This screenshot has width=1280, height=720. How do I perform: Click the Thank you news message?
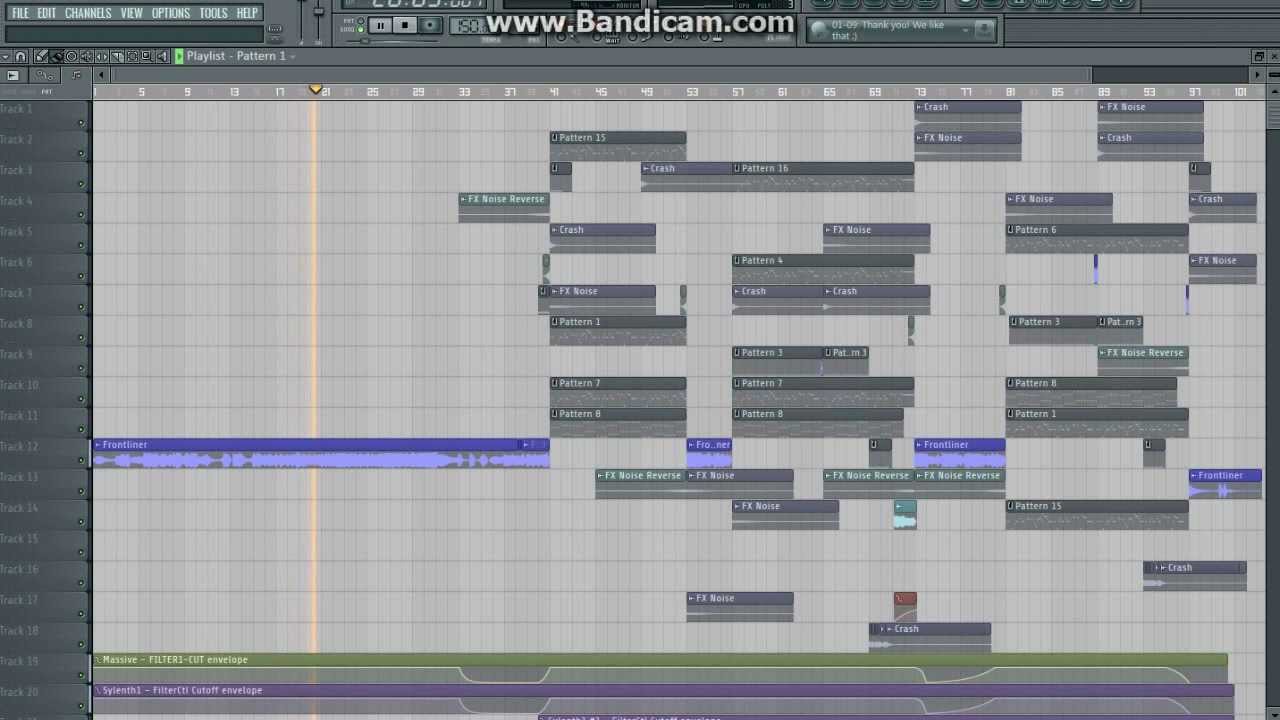(889, 30)
